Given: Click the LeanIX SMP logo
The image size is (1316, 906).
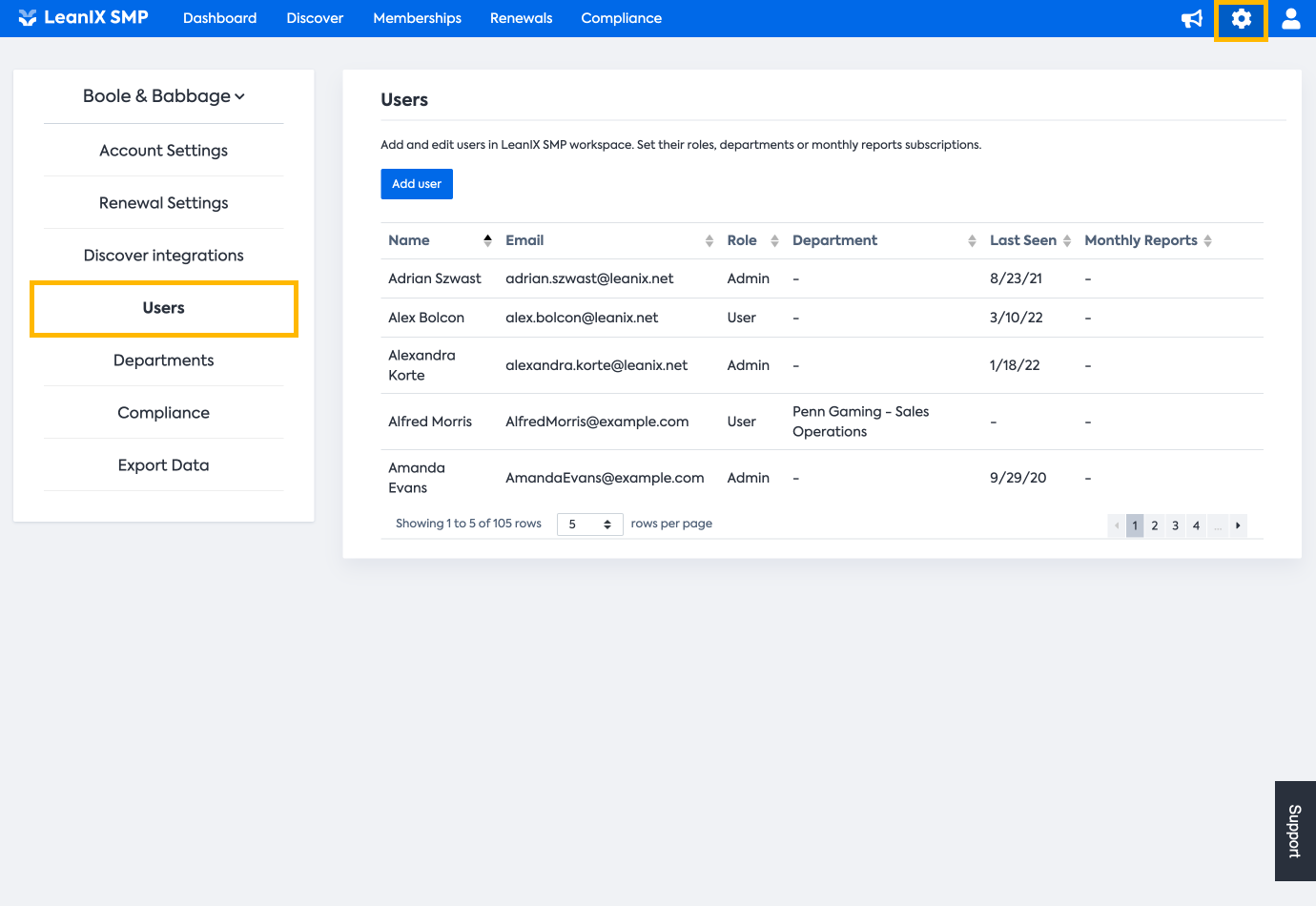Looking at the screenshot, I should pos(84,18).
